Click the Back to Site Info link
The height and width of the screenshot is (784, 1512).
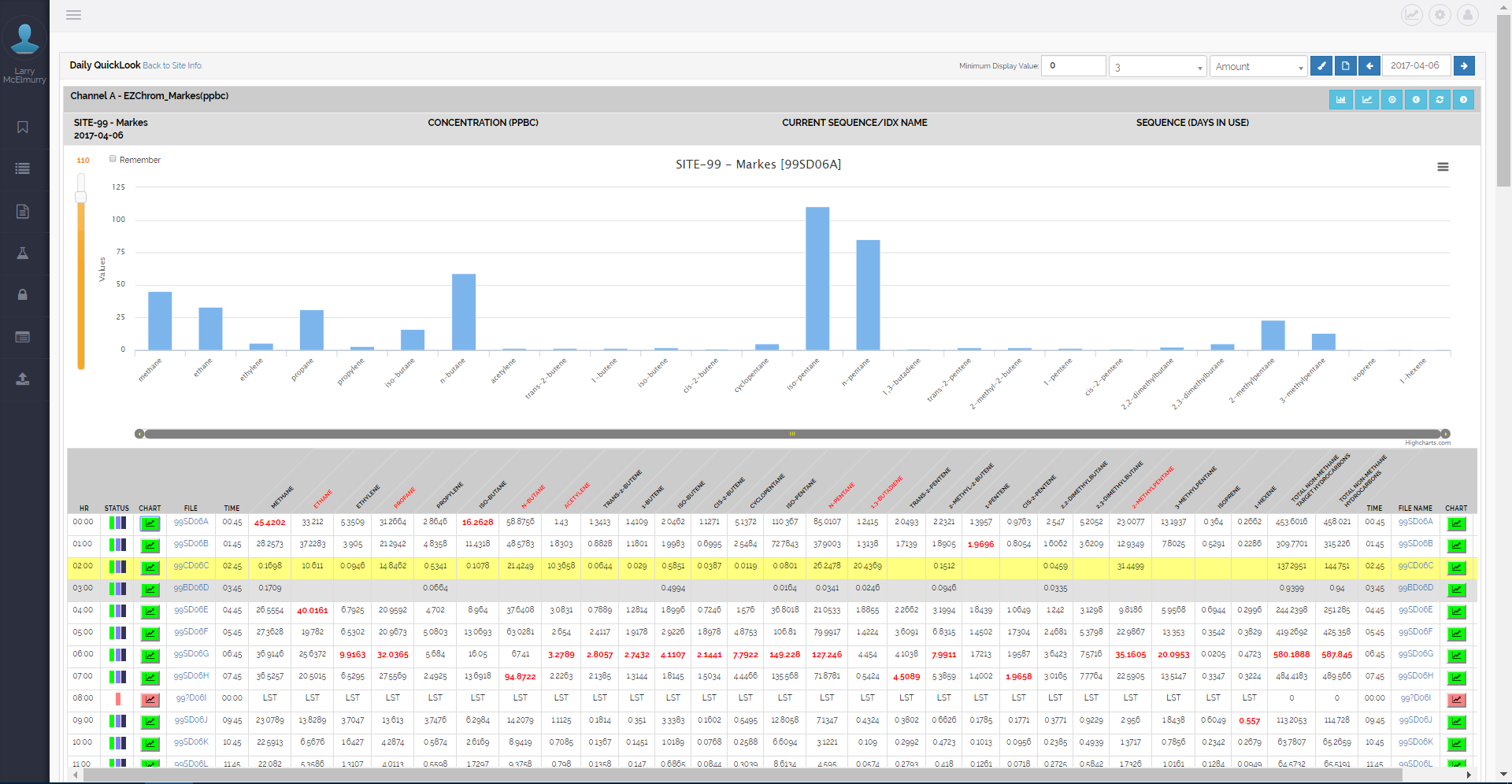point(172,66)
